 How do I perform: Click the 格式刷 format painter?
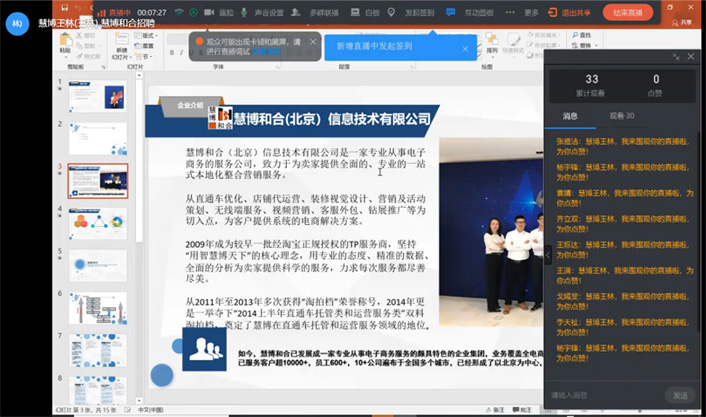click(x=88, y=56)
